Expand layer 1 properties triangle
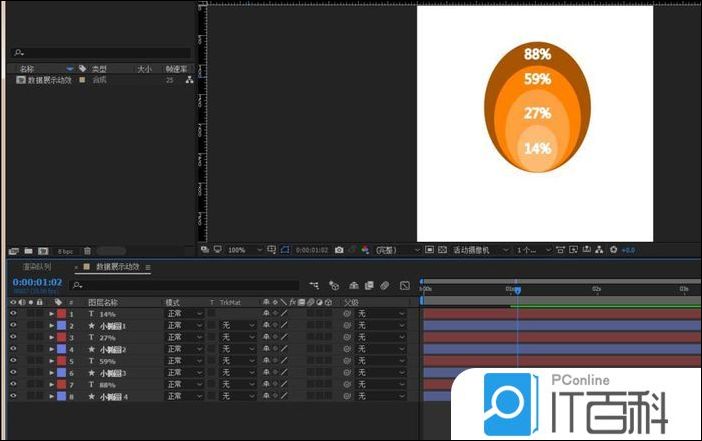The image size is (702, 441). point(51,314)
